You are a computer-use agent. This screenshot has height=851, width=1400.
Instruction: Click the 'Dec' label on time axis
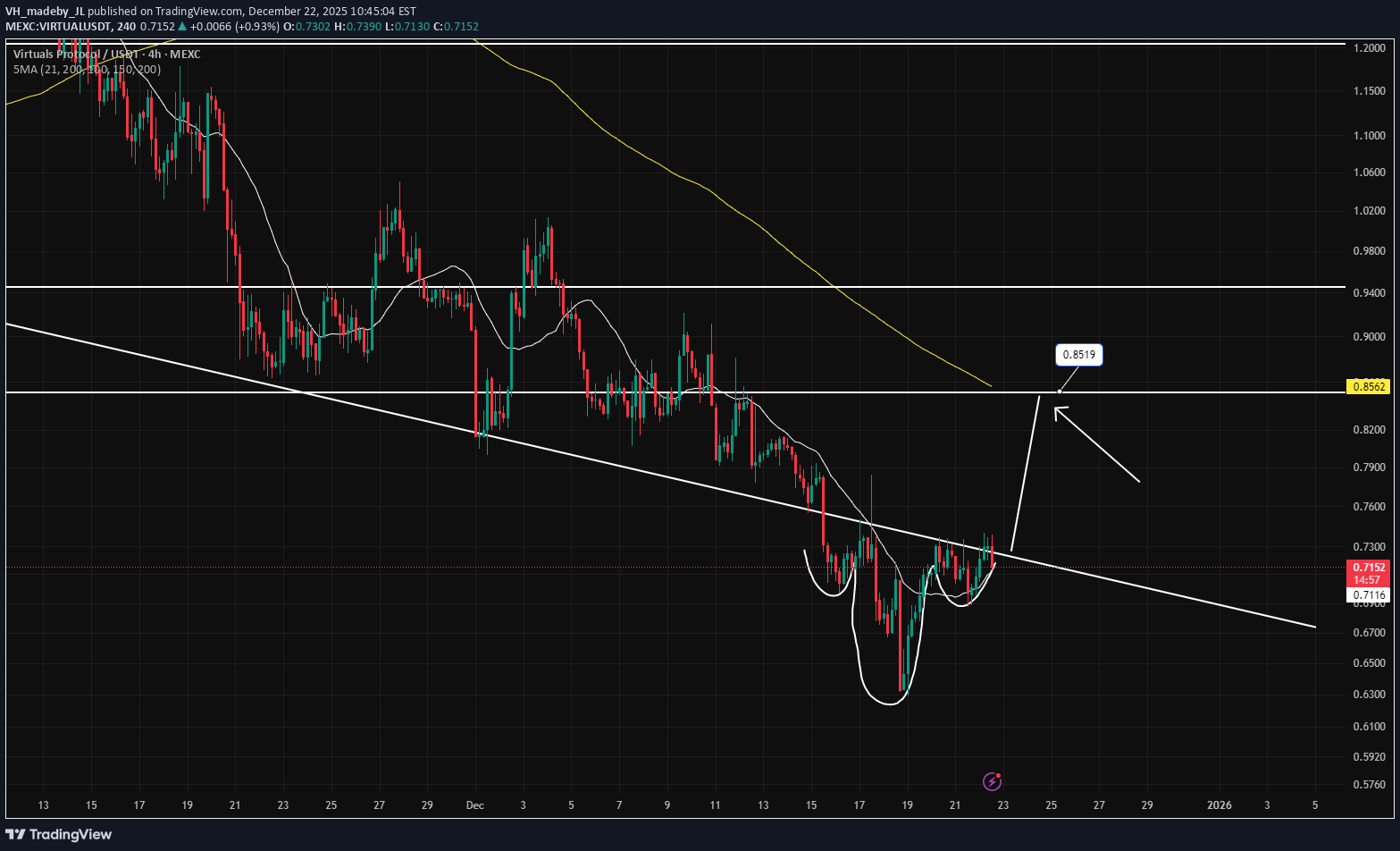coord(474,805)
